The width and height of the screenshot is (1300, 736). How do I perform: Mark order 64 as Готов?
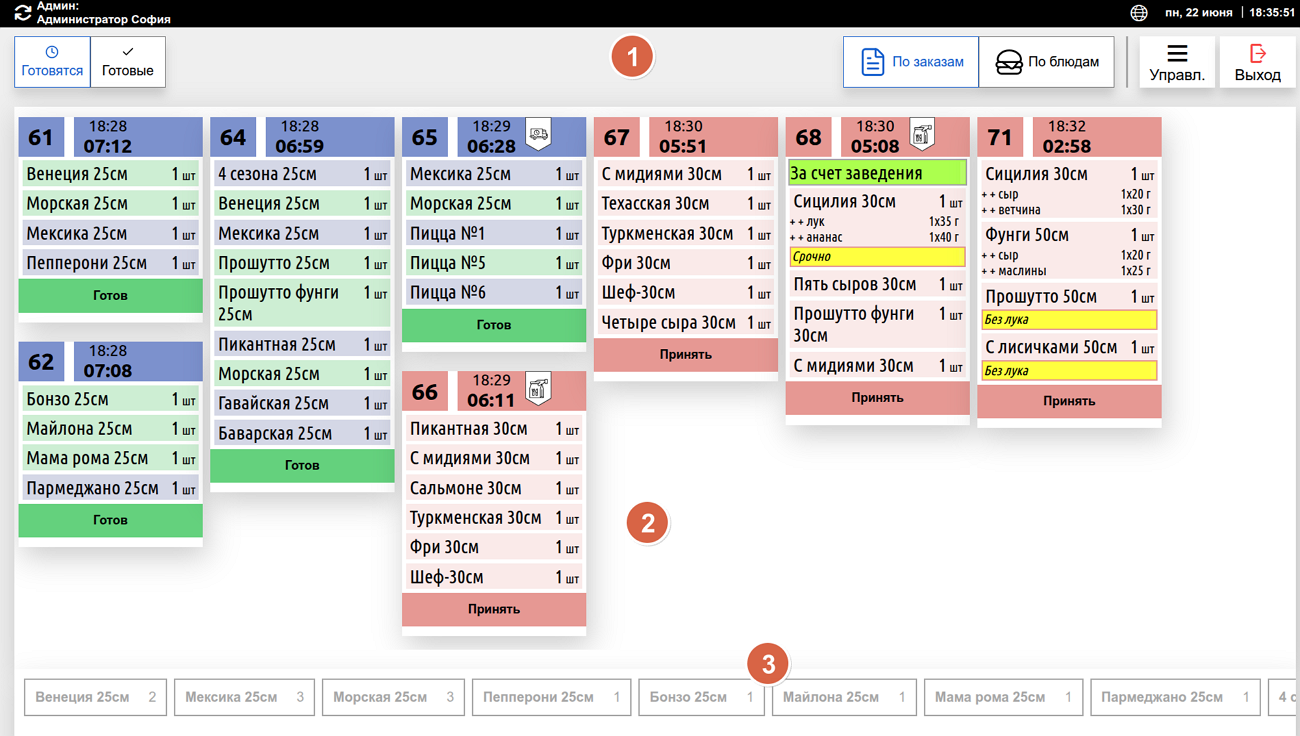302,466
